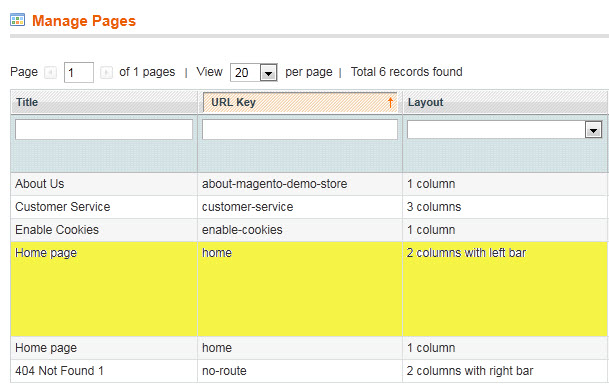Click the next page arrow icon
609x386 pixels.
106,73
